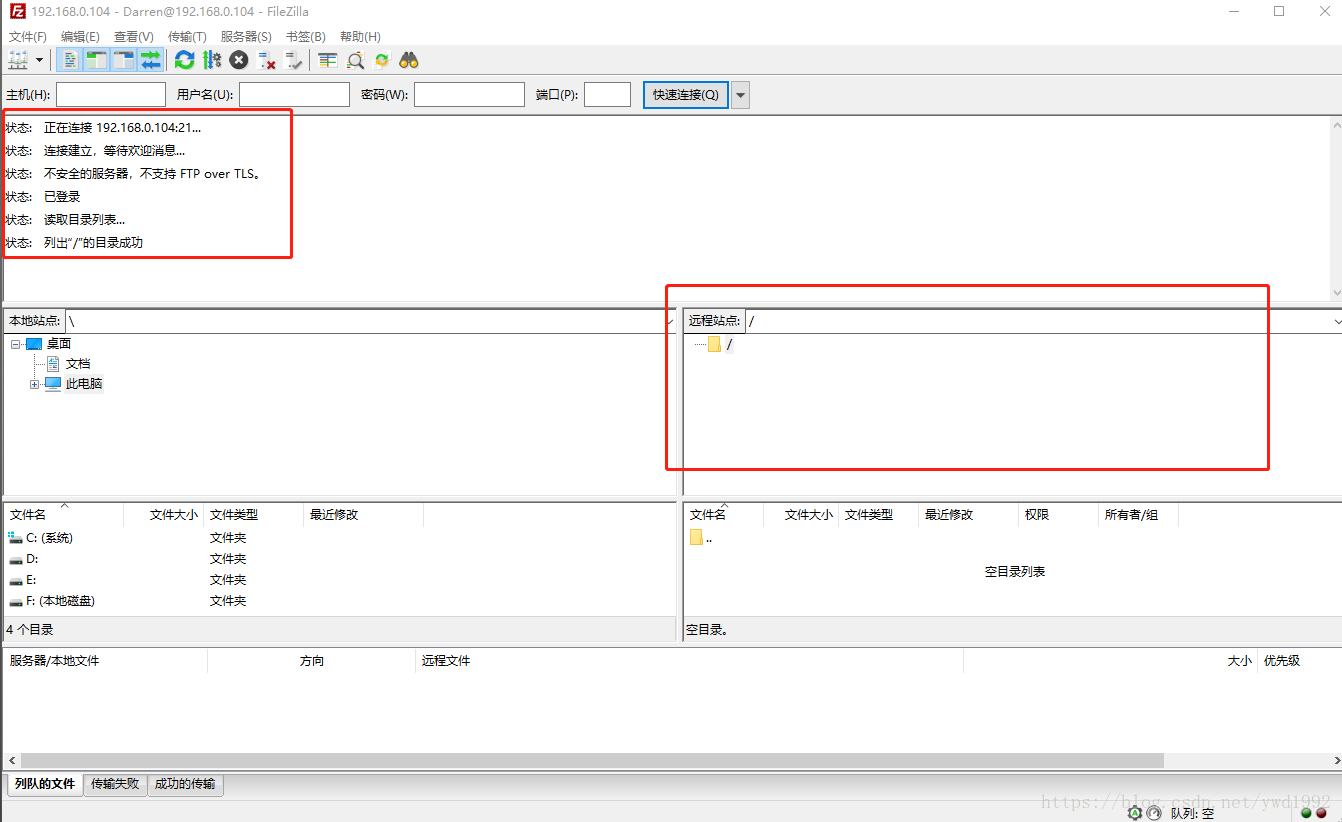This screenshot has height=822, width=1342.
Task: Click the 快速连接(Q) button
Action: click(685, 95)
